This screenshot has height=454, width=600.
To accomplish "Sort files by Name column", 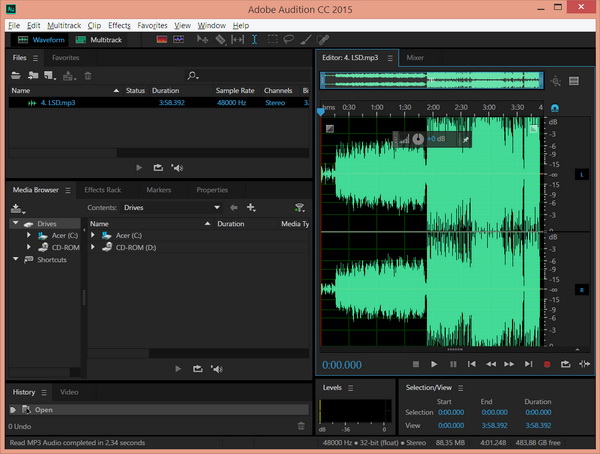I will [x=65, y=91].
